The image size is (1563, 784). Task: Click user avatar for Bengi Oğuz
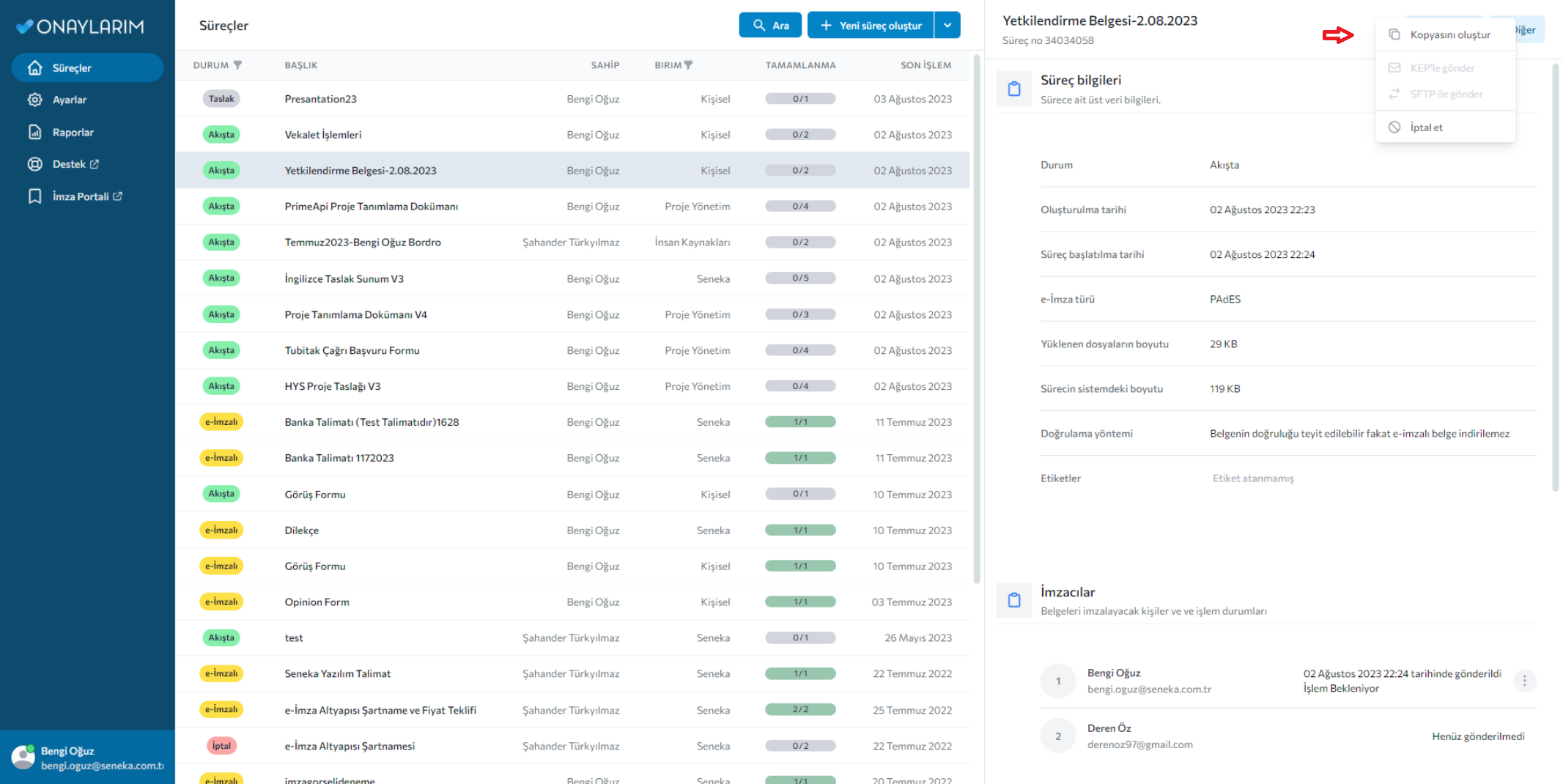pos(23,757)
